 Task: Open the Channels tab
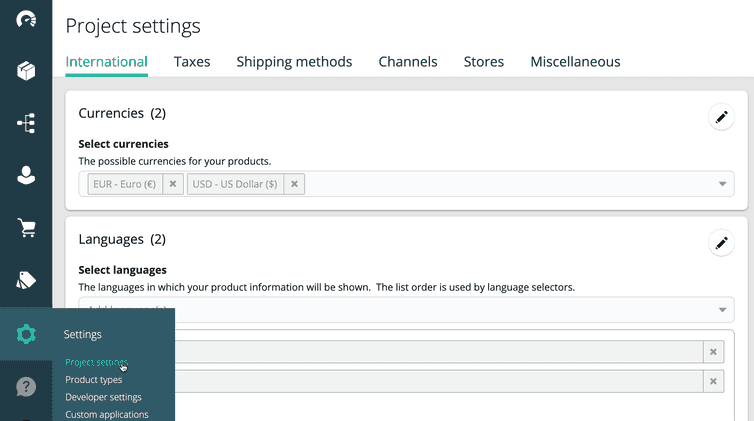(407, 62)
